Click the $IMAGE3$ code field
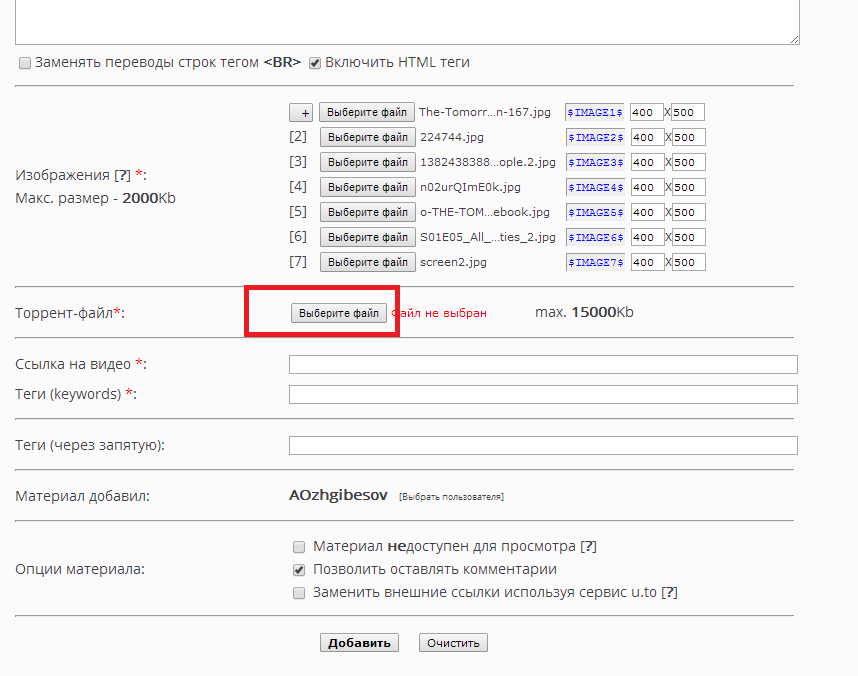Viewport: 858px width, 676px height. click(x=595, y=163)
